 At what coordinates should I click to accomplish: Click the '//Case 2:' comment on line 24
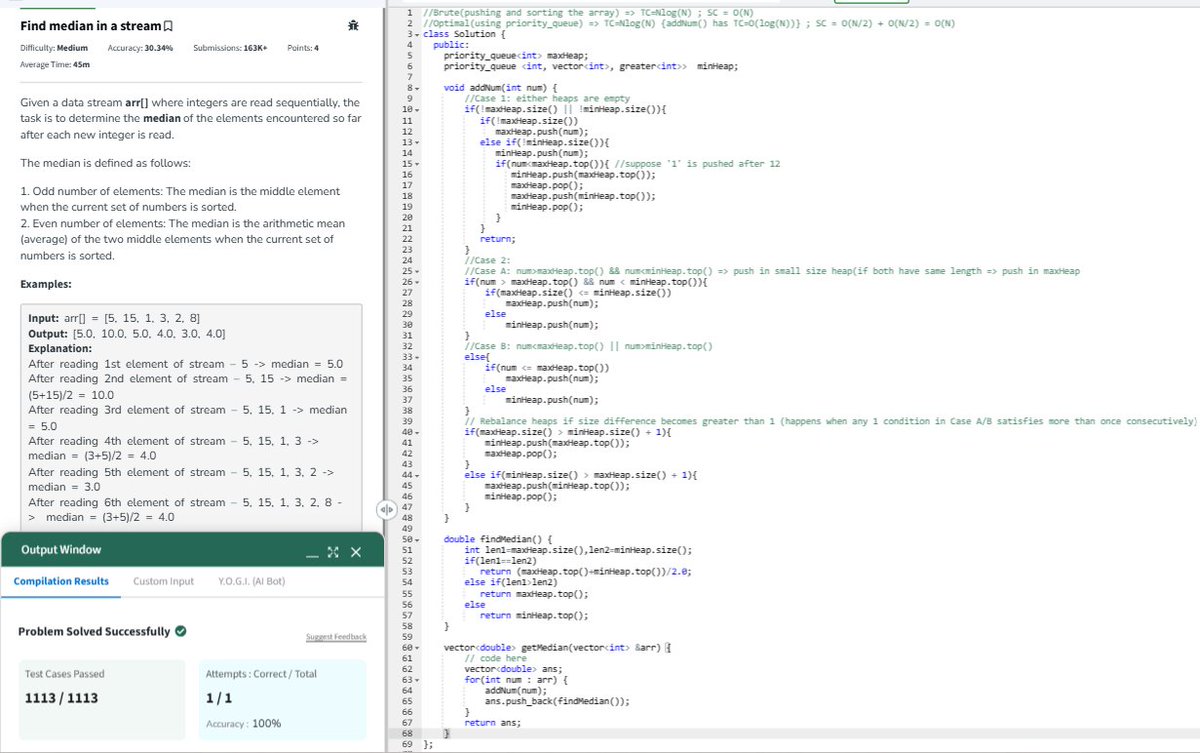click(x=487, y=260)
